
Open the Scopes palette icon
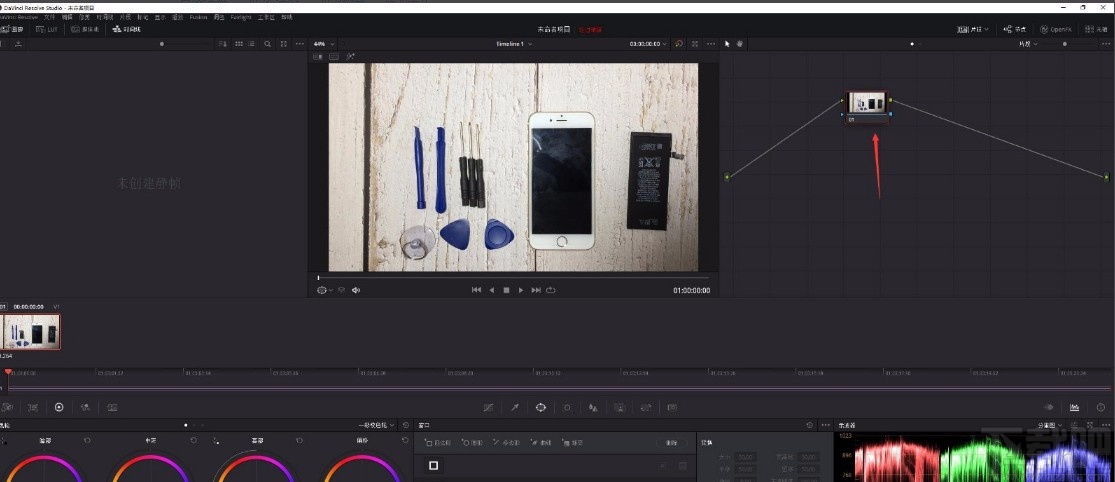[x=1074, y=407]
